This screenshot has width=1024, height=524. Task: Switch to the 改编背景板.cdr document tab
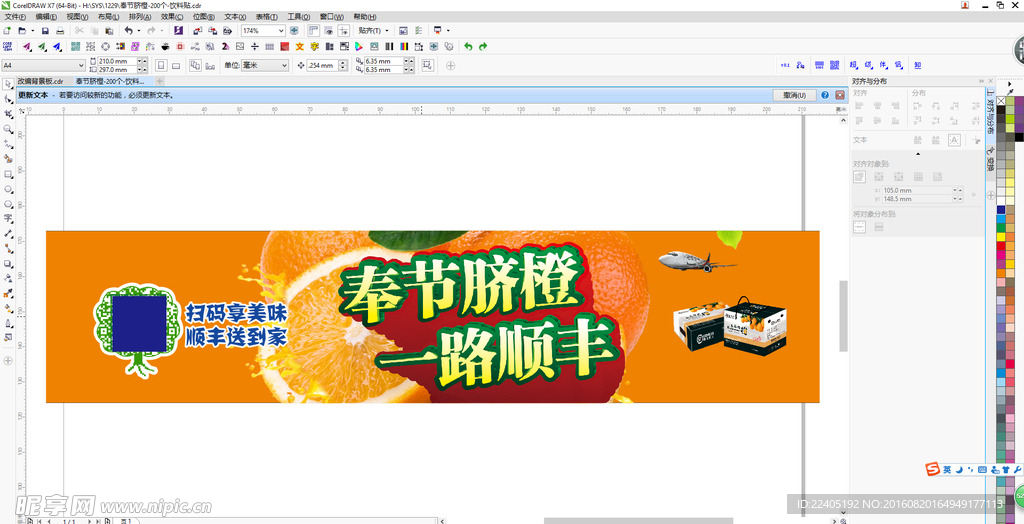pyautogui.click(x=40, y=81)
